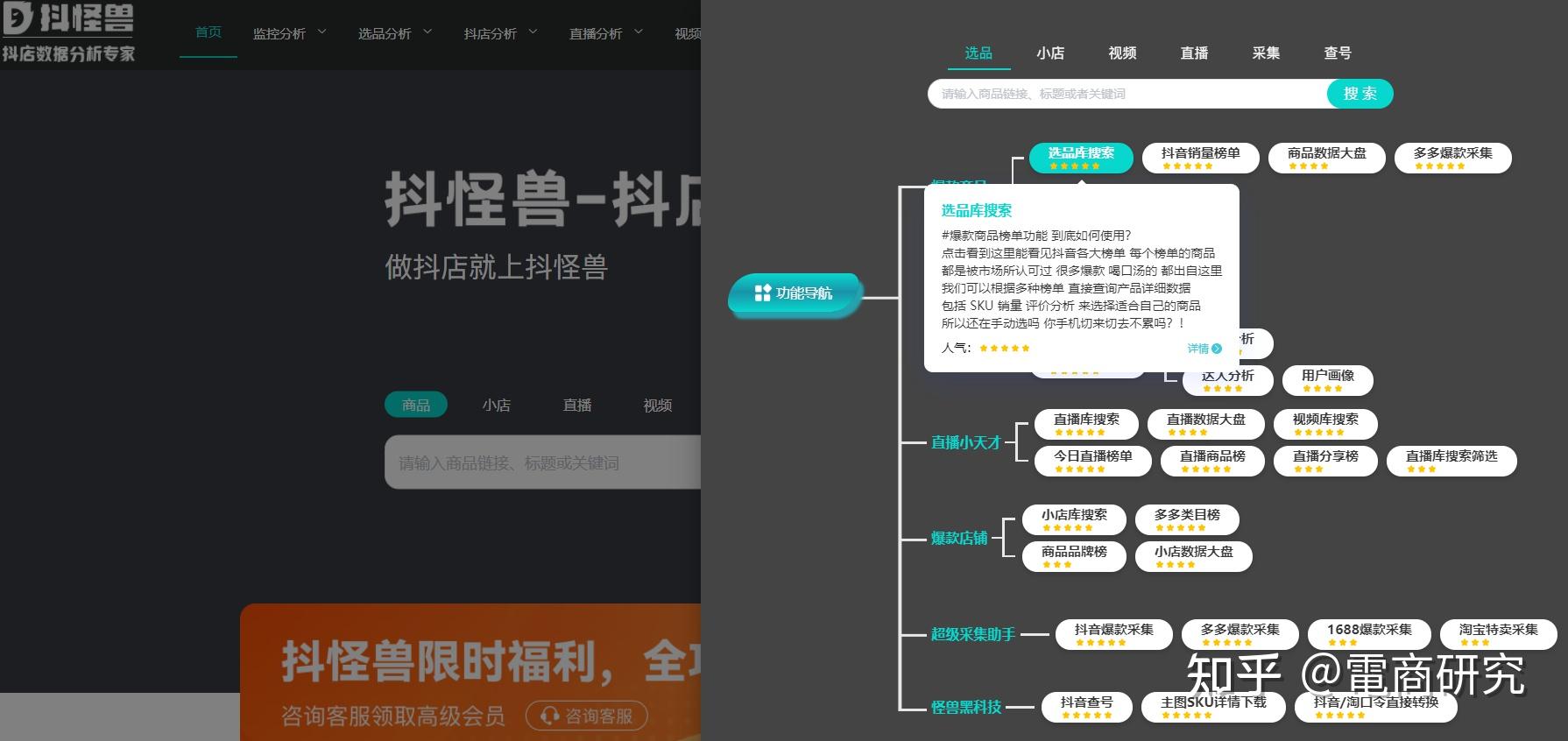1568x741 pixels.
Task: Open the 功能导航 grid icon button
Action: pos(763,293)
